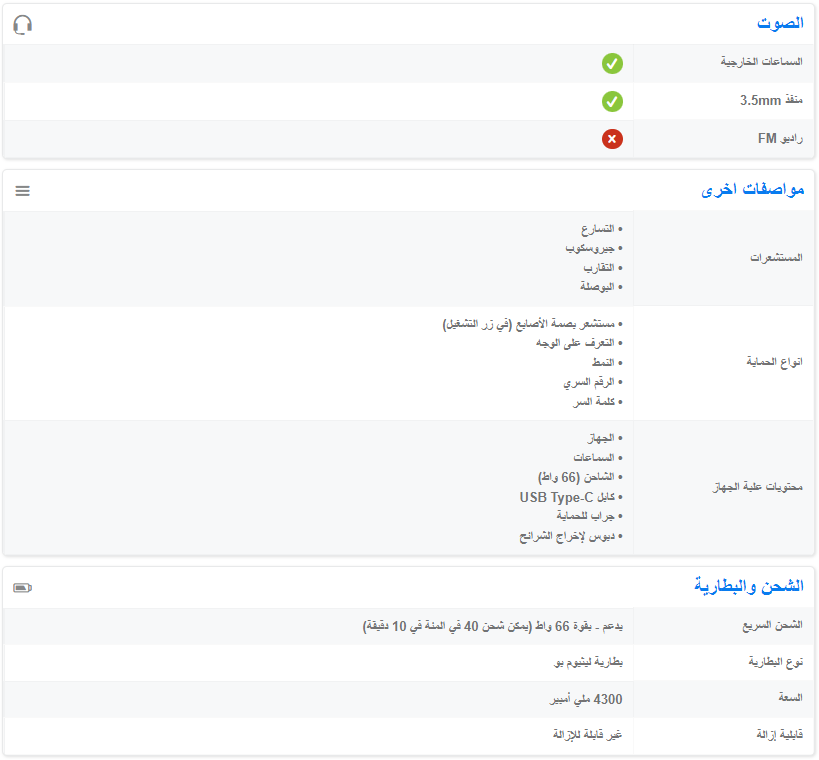Click the غير قابلة للإزالة value
819x760 pixels.
588,735
